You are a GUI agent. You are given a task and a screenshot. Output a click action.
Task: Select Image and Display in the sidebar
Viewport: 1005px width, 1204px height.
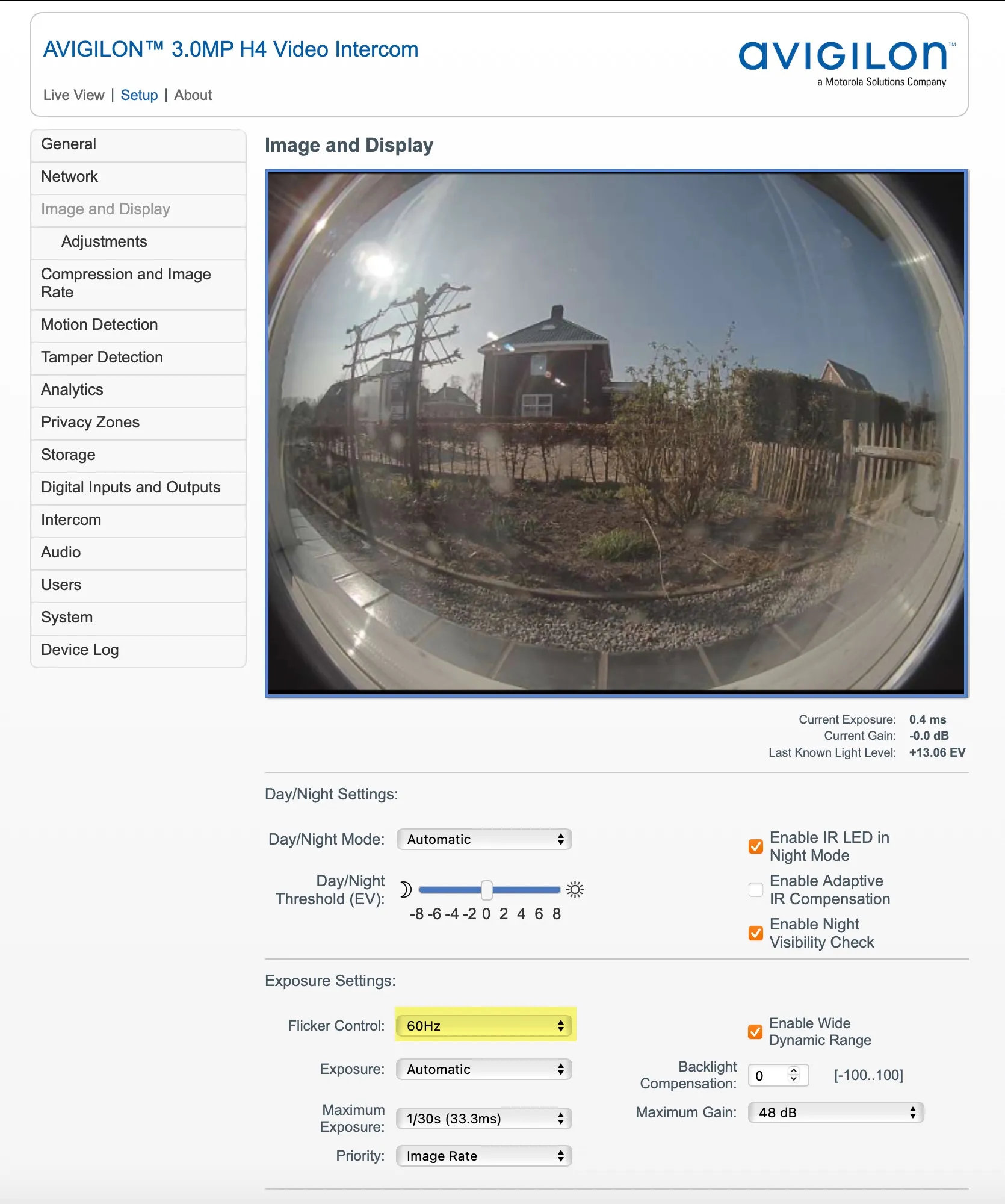(138, 209)
